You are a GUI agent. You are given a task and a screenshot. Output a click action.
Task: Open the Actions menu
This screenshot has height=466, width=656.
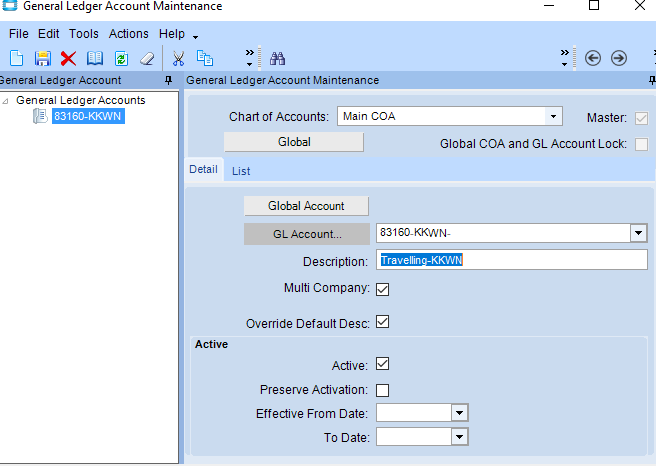(128, 33)
